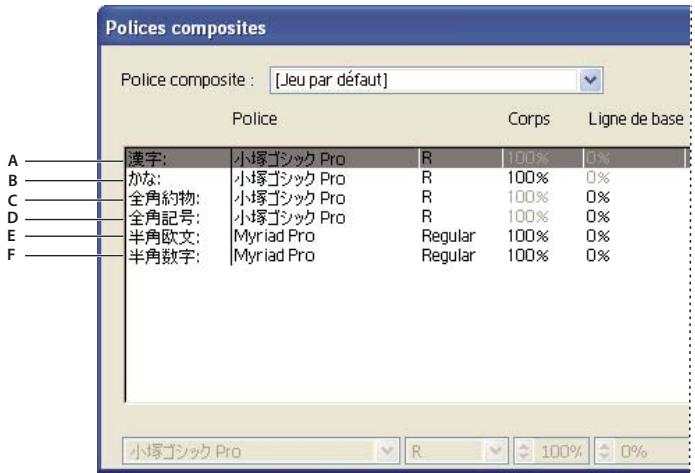Click 0% Ligne de base in 半角数字 row
The image size is (695, 473).
click(597, 255)
